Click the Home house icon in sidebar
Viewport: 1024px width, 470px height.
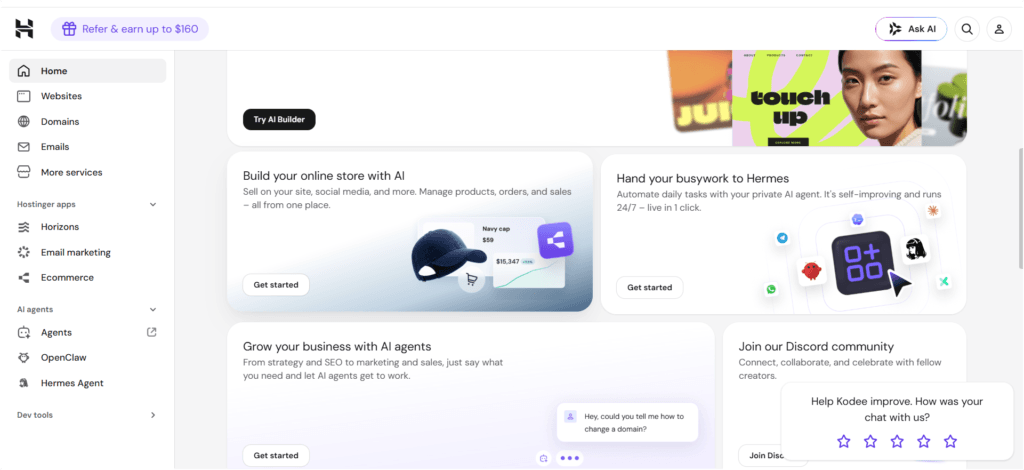[24, 71]
